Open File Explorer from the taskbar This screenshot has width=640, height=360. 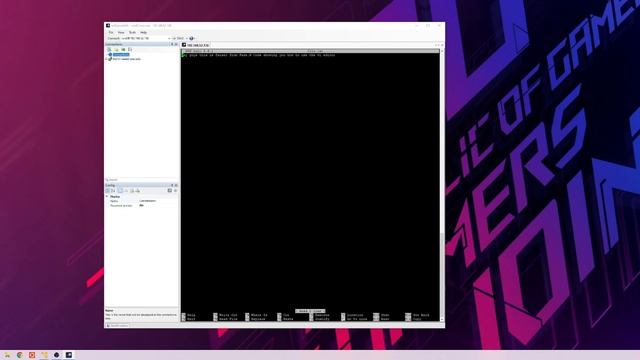[7, 355]
